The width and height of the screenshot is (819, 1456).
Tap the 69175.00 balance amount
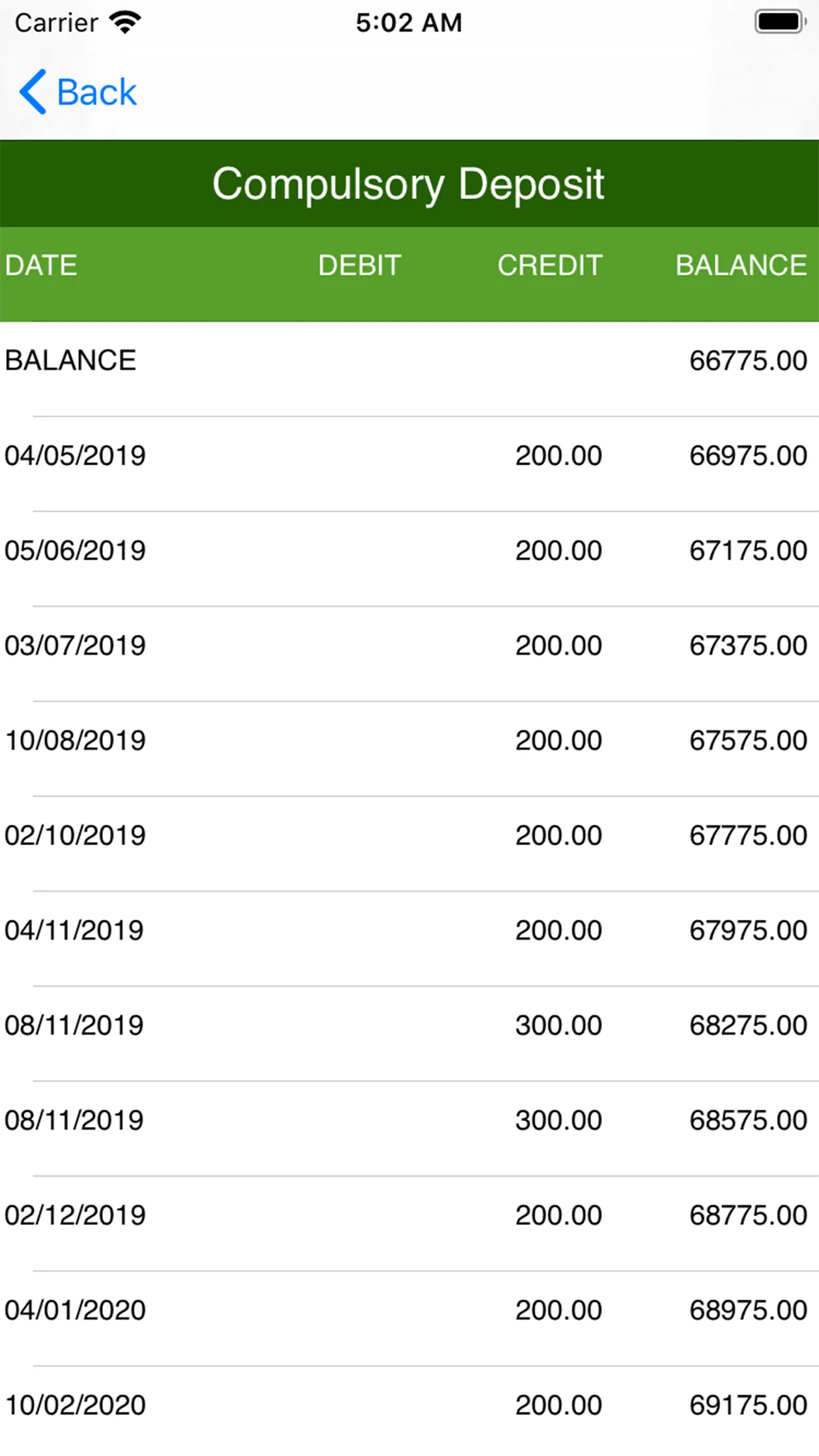[748, 1405]
